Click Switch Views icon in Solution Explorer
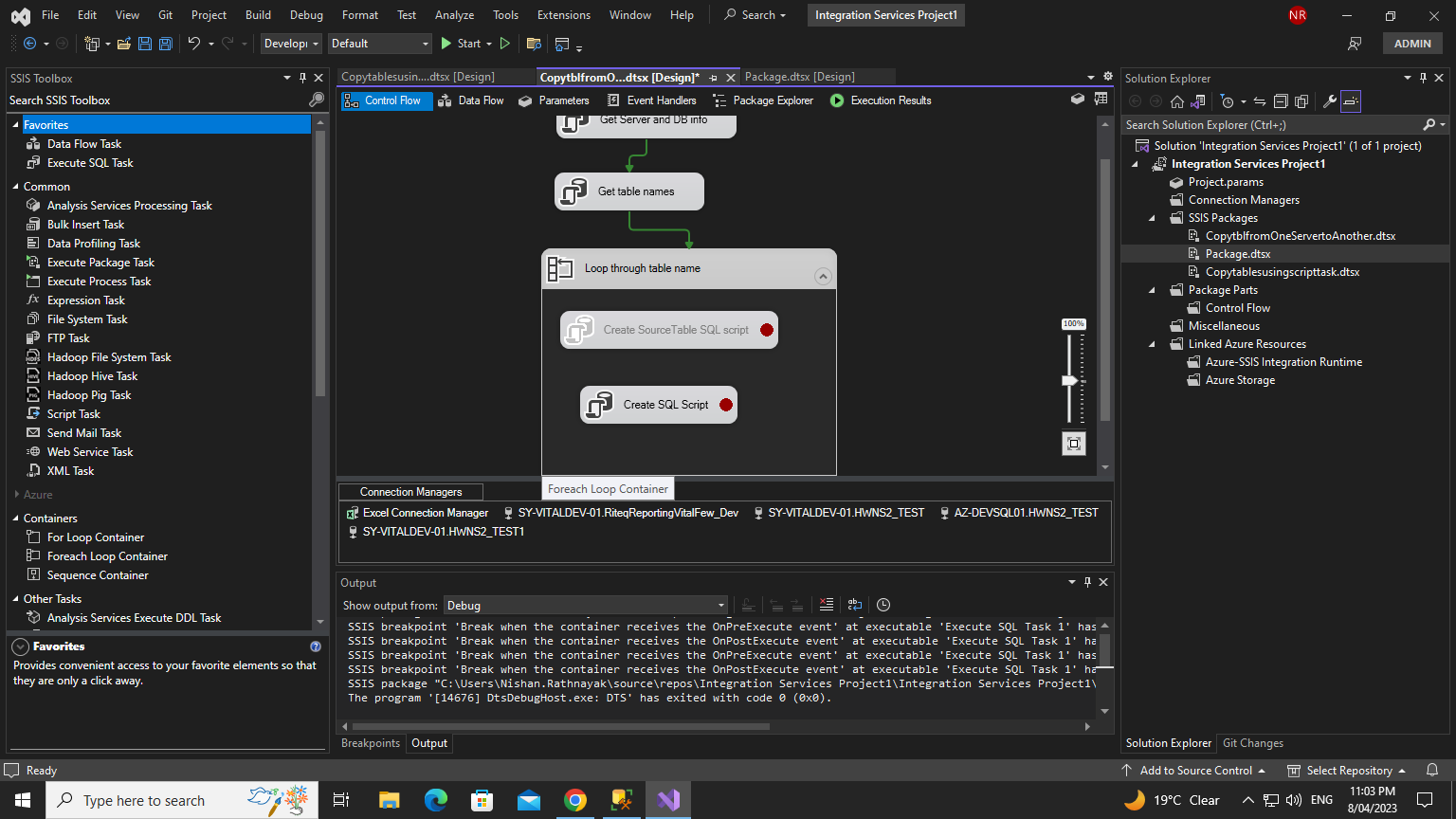The height and width of the screenshot is (819, 1456). [1198, 101]
